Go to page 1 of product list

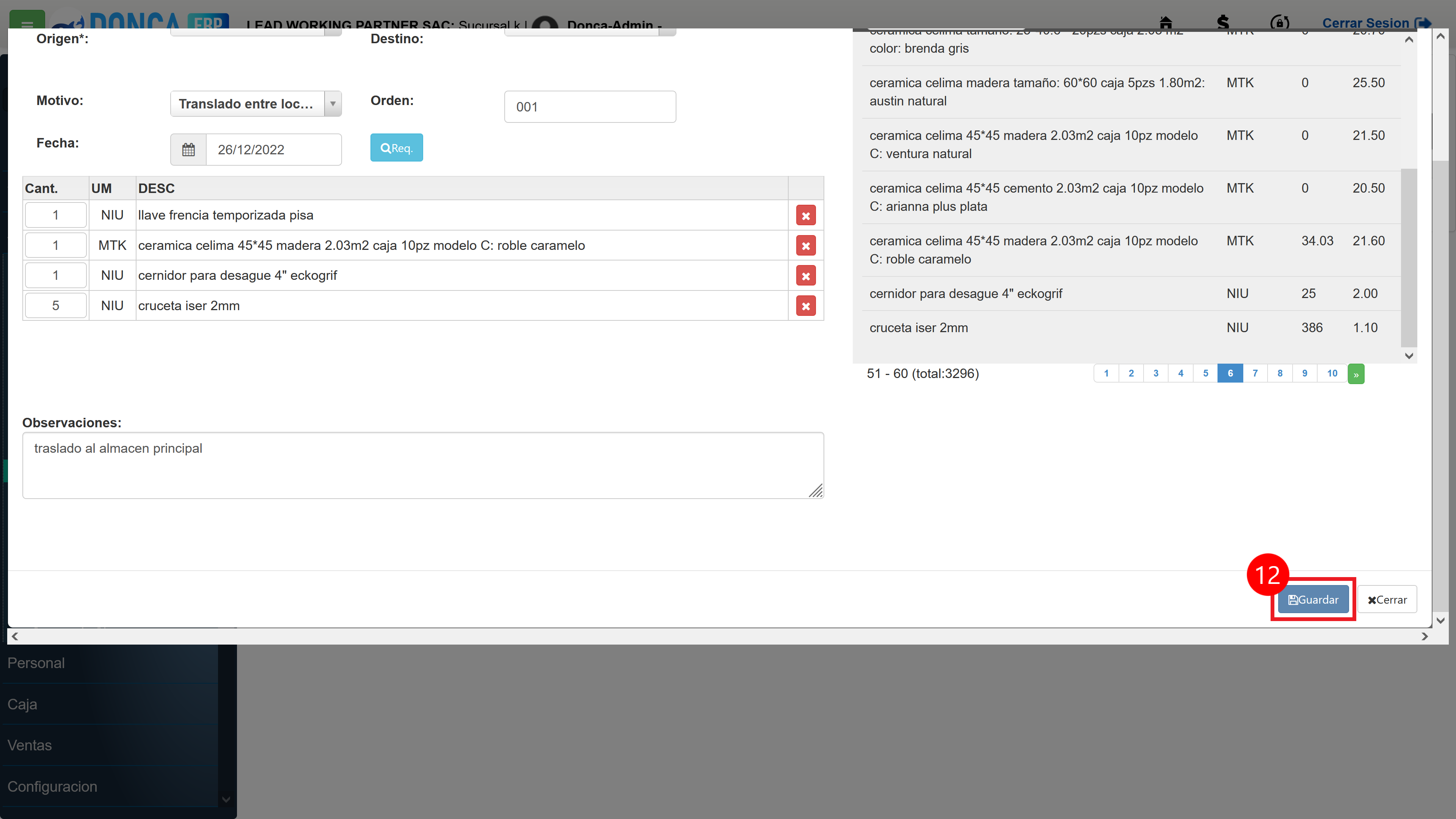tap(1106, 373)
